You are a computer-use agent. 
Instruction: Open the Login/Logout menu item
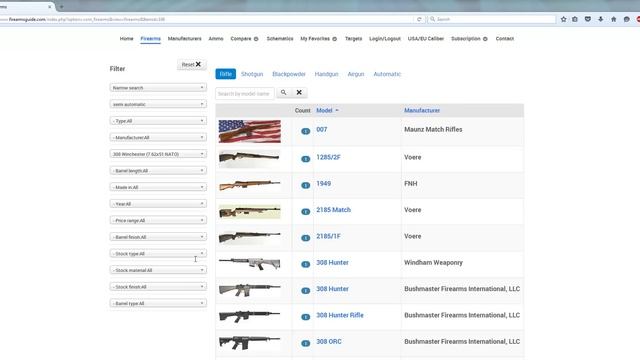pos(385,39)
